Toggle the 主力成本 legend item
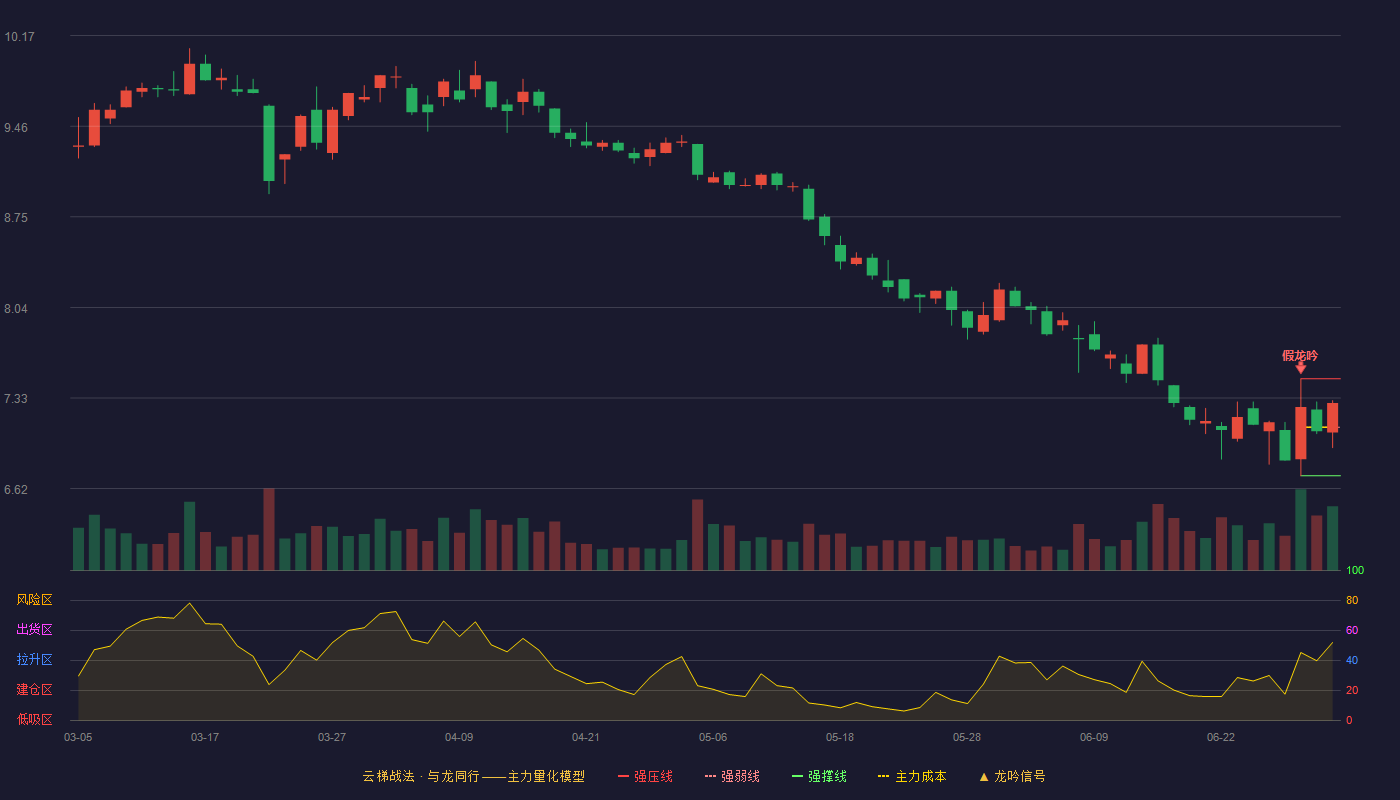 tap(912, 776)
